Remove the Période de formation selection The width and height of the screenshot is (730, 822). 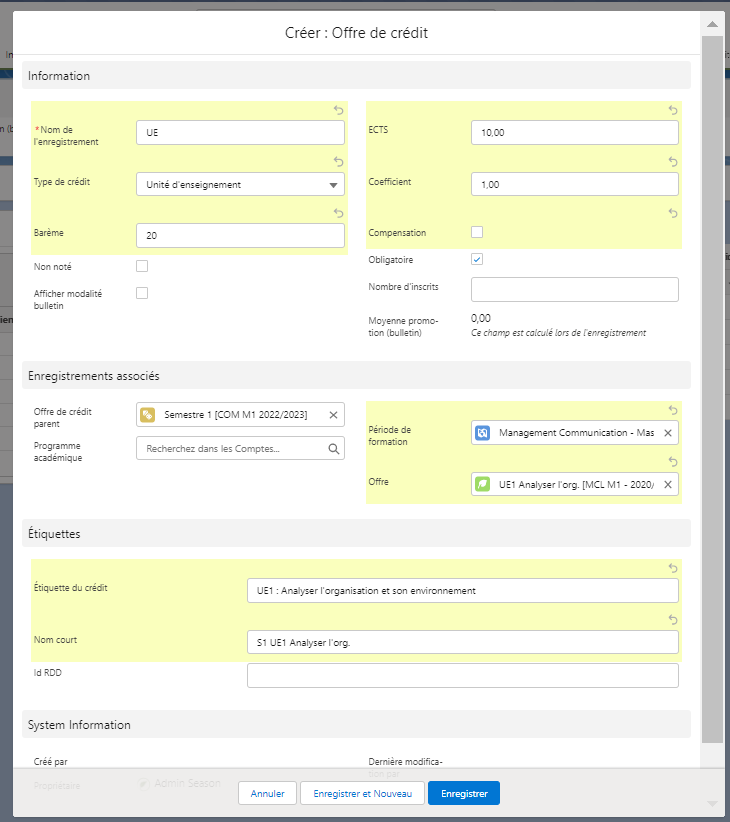pos(668,433)
